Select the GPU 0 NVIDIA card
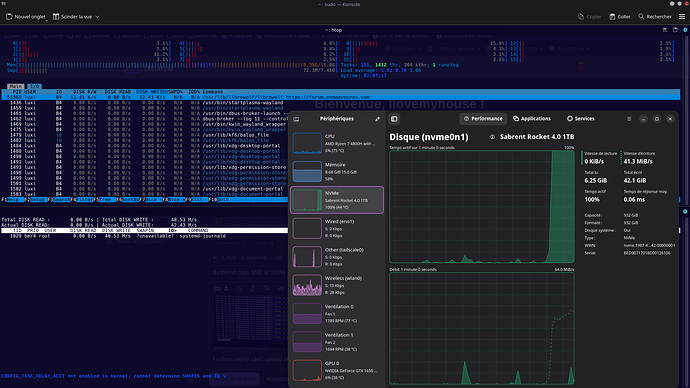Screen dimensions: 690x388 coord(337,370)
